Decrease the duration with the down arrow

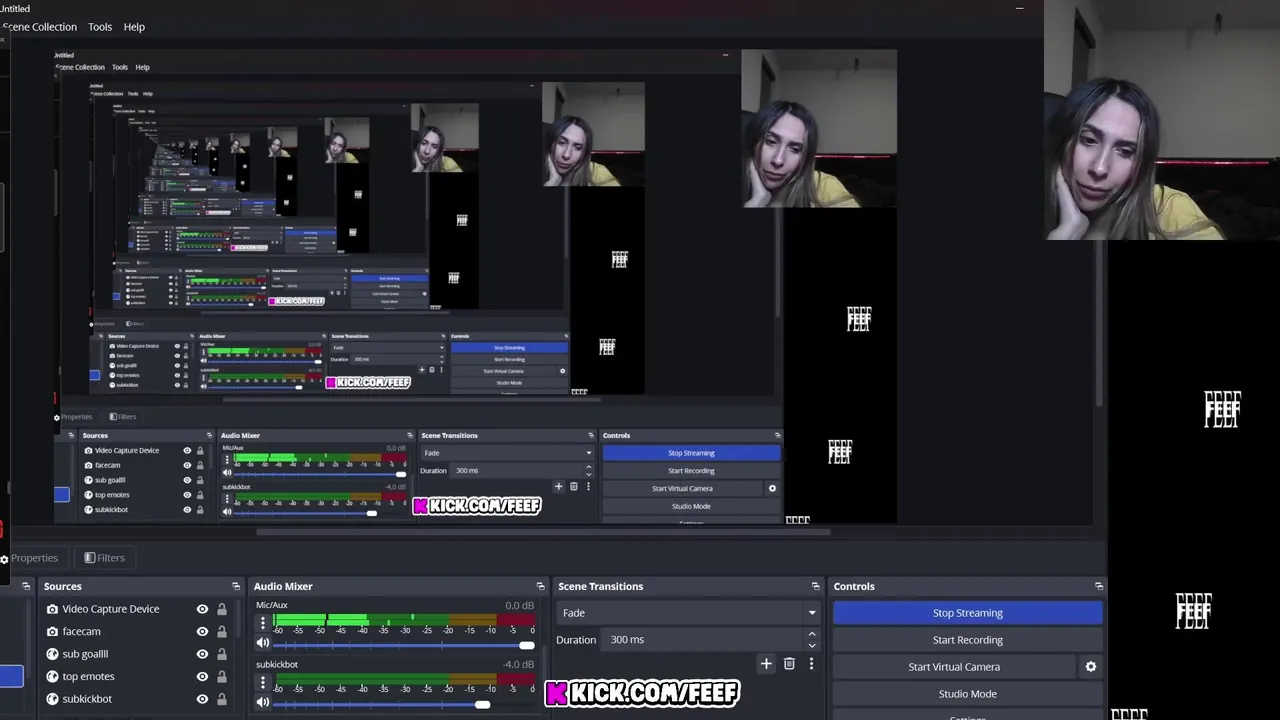811,645
